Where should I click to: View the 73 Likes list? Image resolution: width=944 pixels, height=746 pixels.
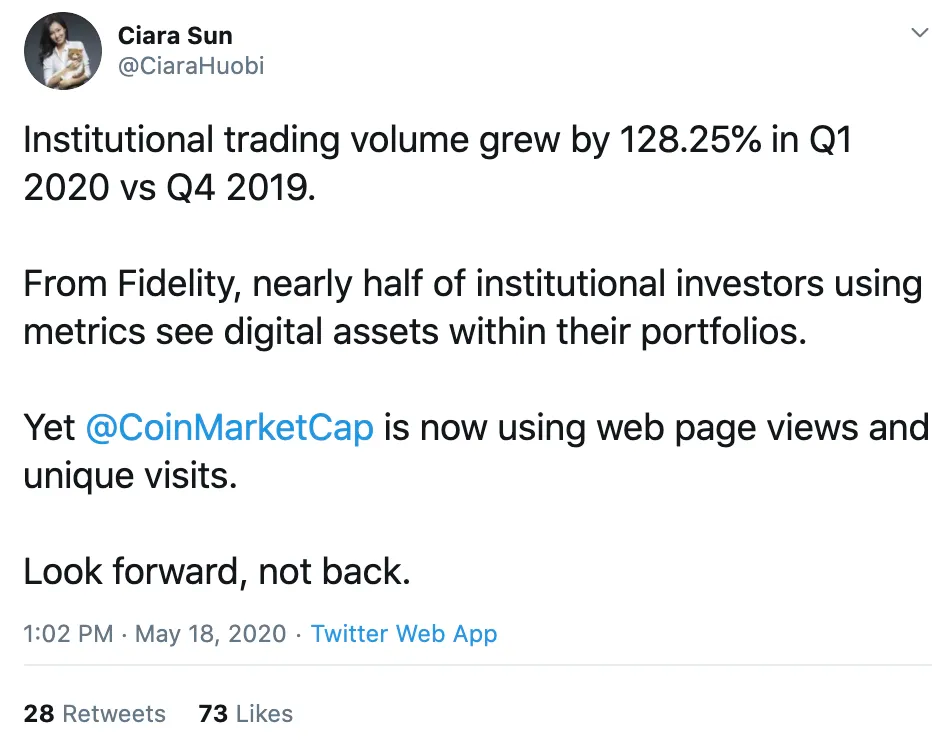coord(246,714)
